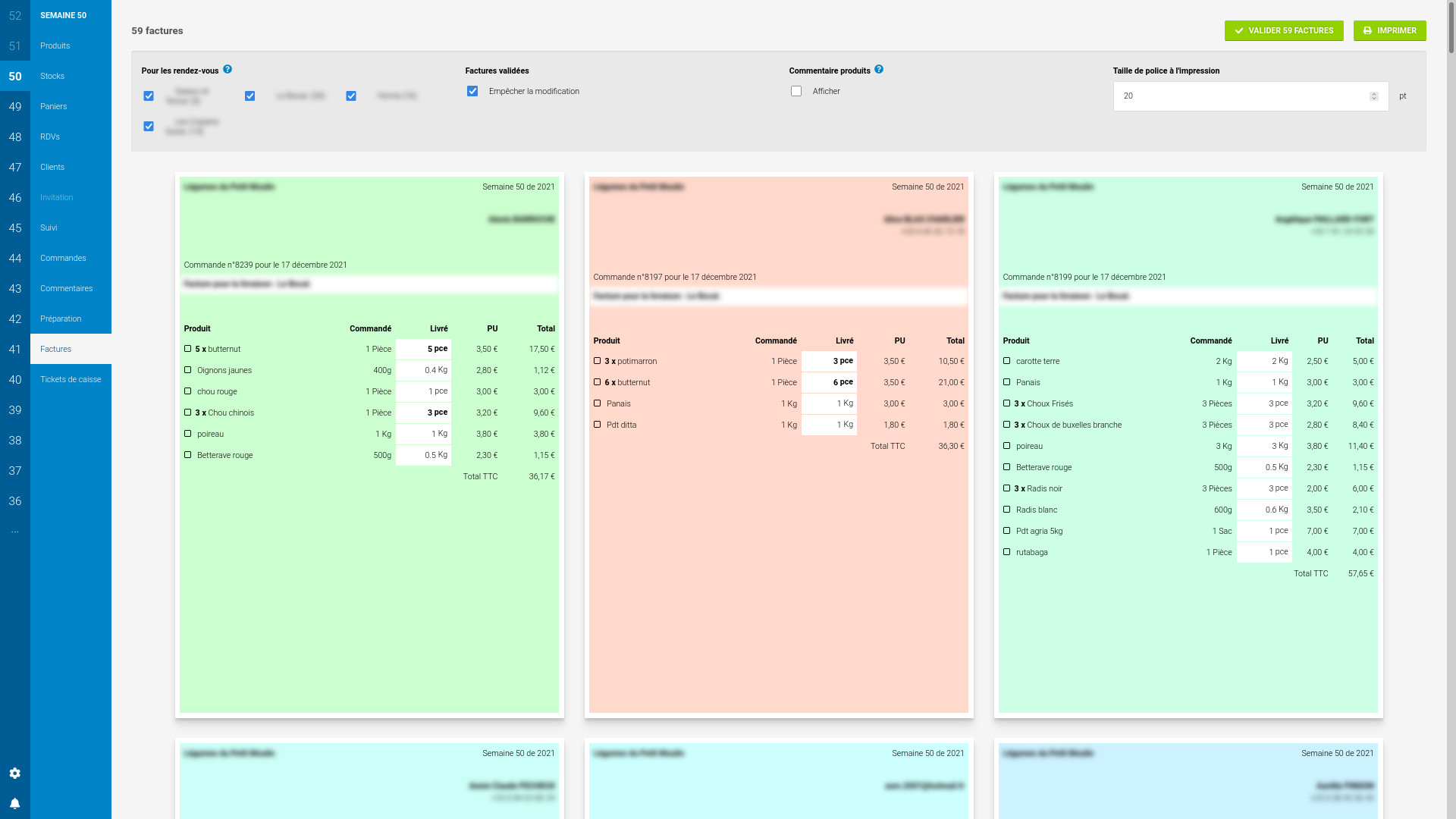Select week 49 in sidebar
Screen dimensions: 1456x819
(14, 107)
